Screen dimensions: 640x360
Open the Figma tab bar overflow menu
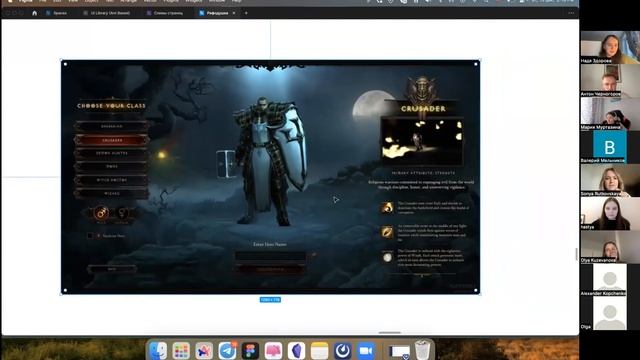point(571,13)
